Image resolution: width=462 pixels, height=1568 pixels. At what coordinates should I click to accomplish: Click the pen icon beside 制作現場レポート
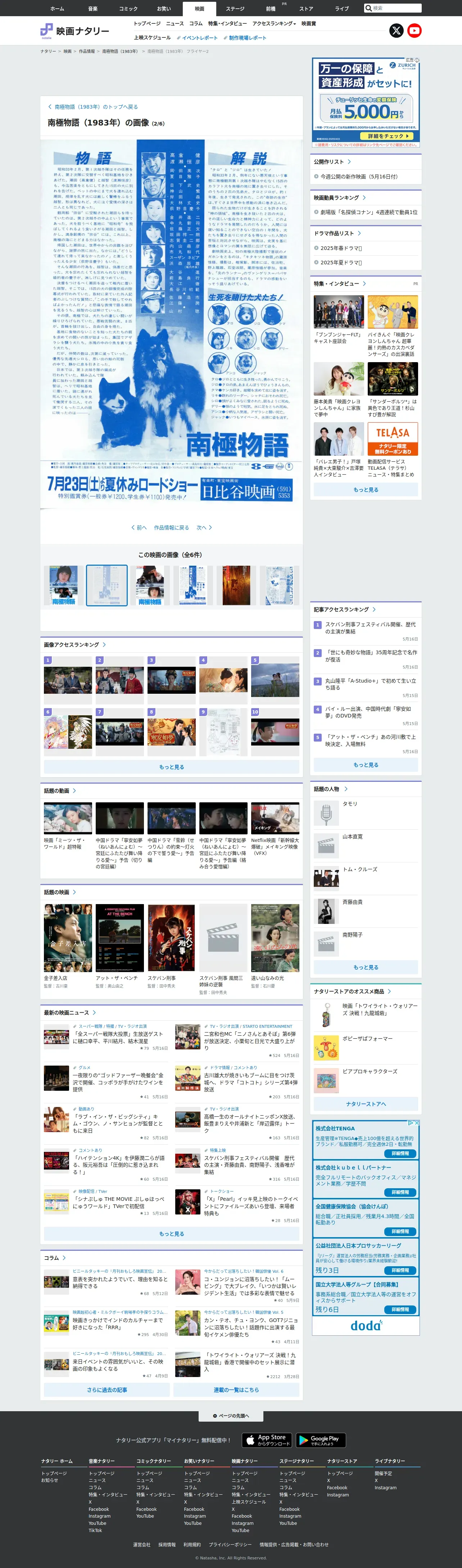click(225, 38)
